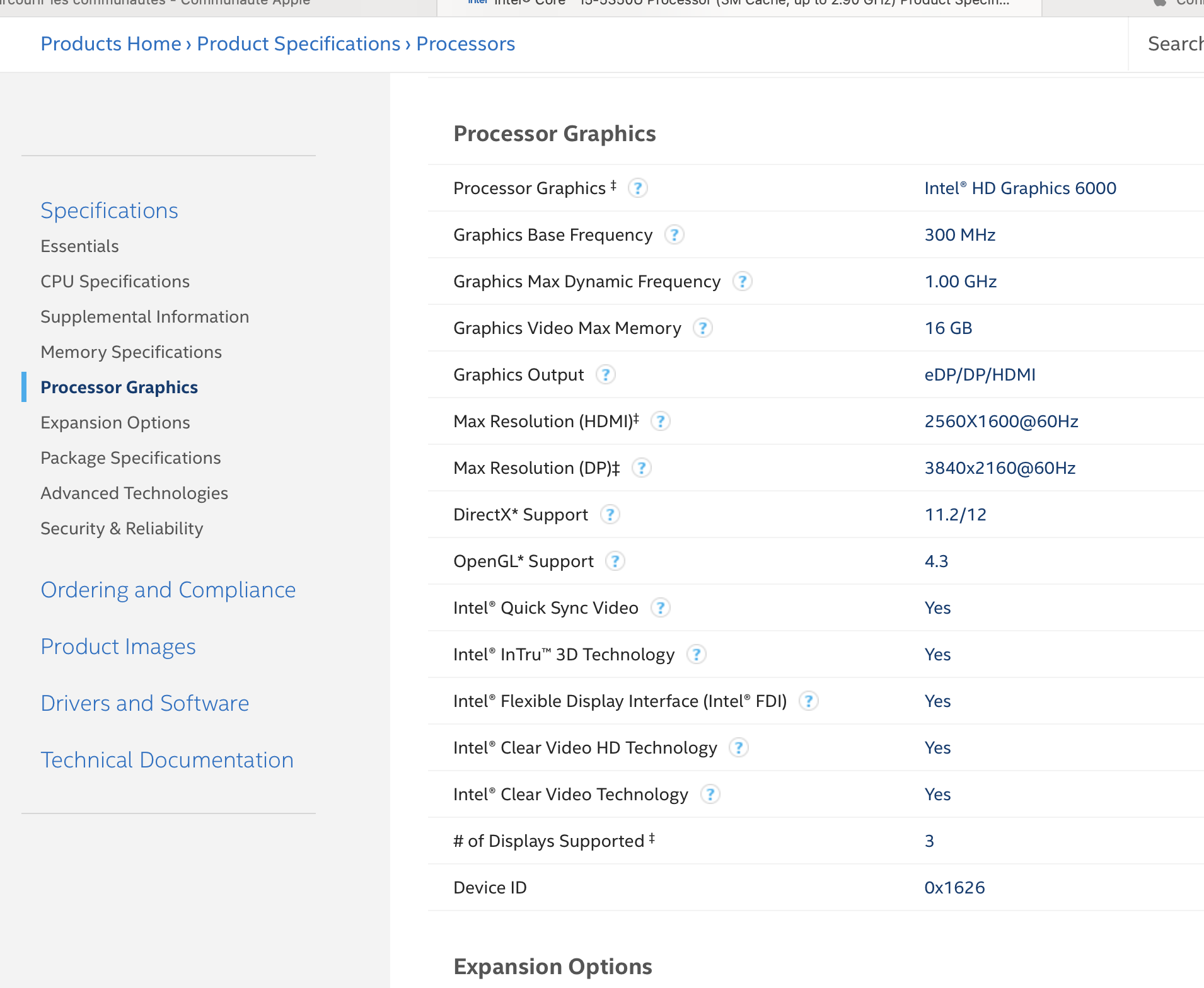Screen dimensions: 1204x988
Task: Jump to Expansion Options in sidebar
Action: pyautogui.click(x=115, y=423)
